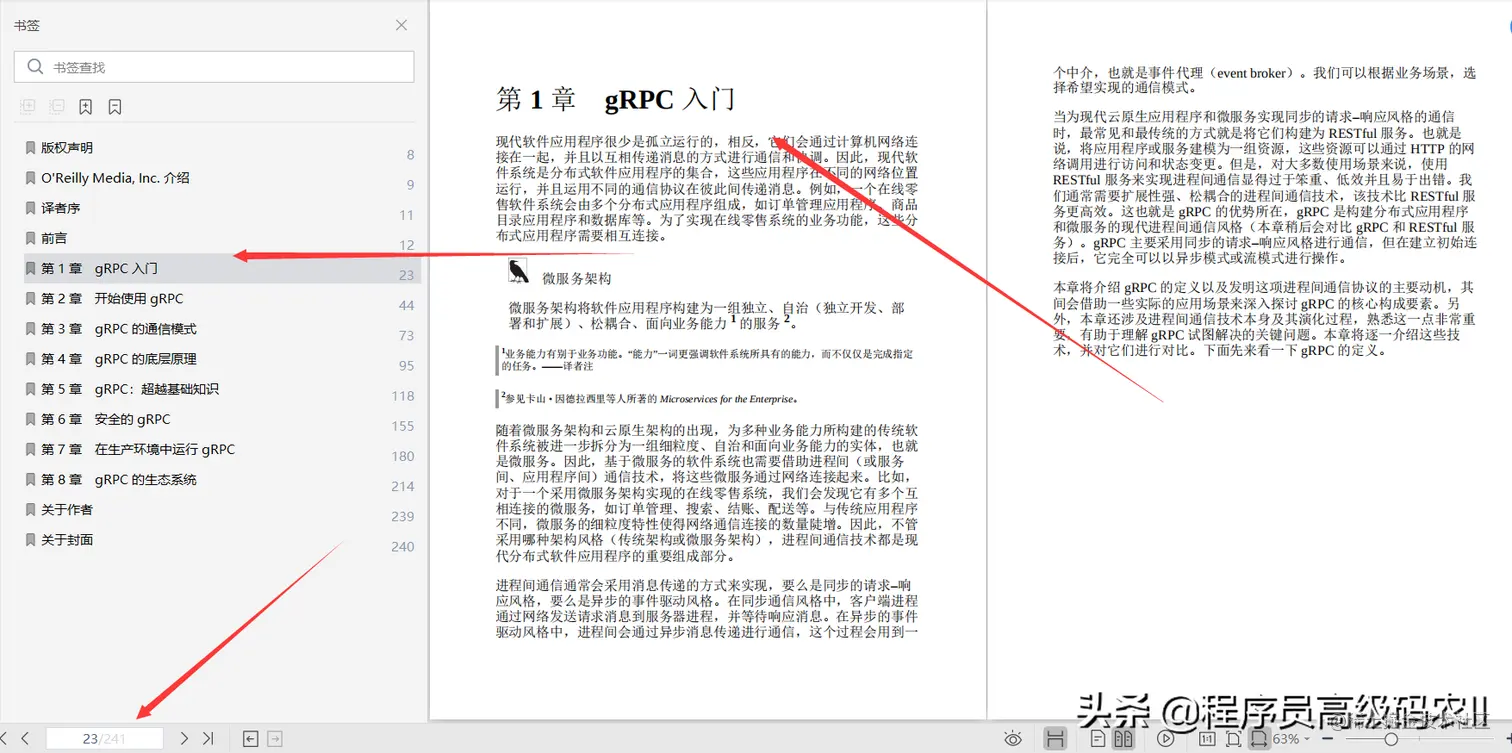This screenshot has height=753, width=1512.
Task: Click the actual size 1:1 icon
Action: coord(1208,738)
